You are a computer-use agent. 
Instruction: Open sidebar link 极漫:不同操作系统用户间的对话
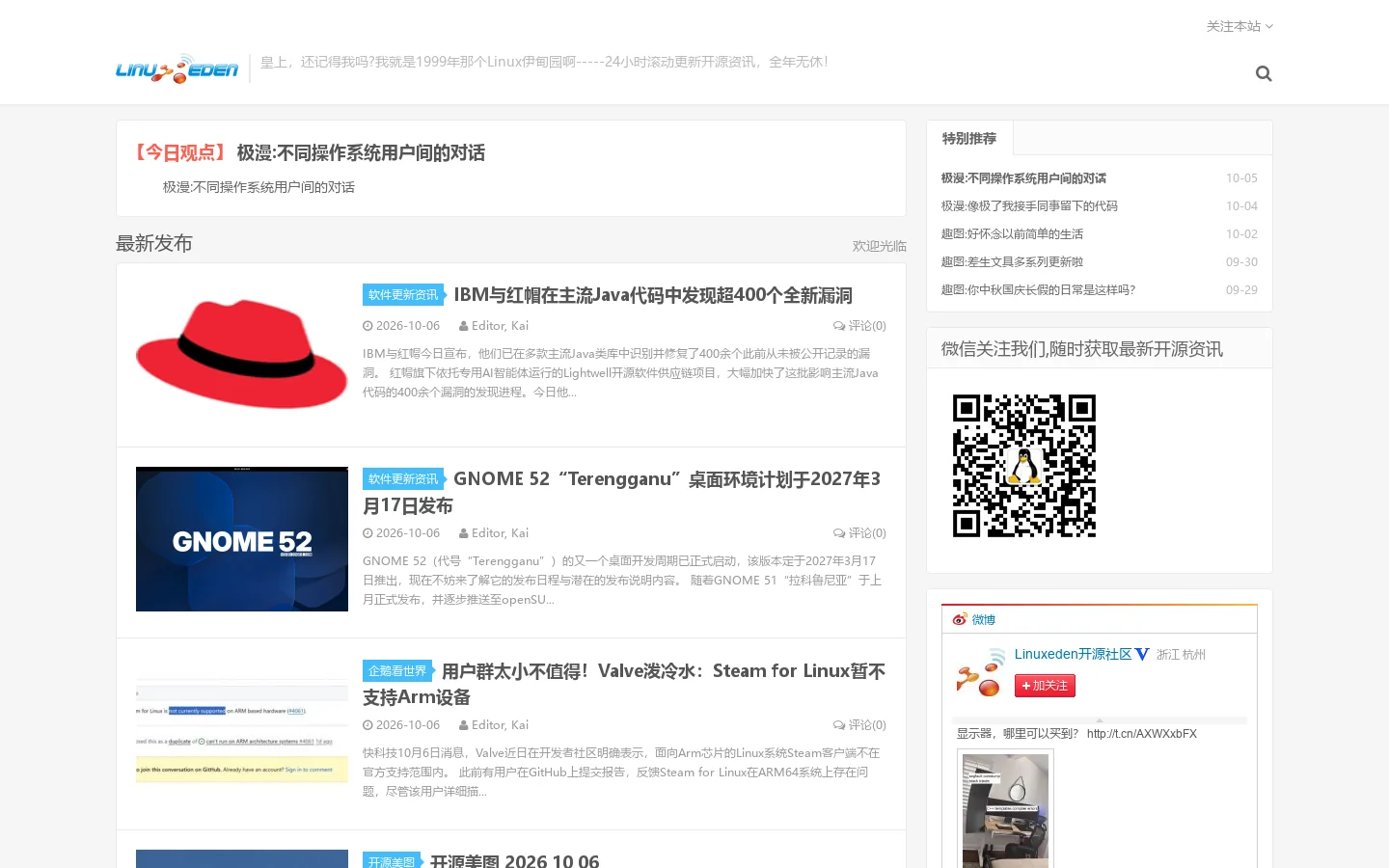[x=1023, y=178]
